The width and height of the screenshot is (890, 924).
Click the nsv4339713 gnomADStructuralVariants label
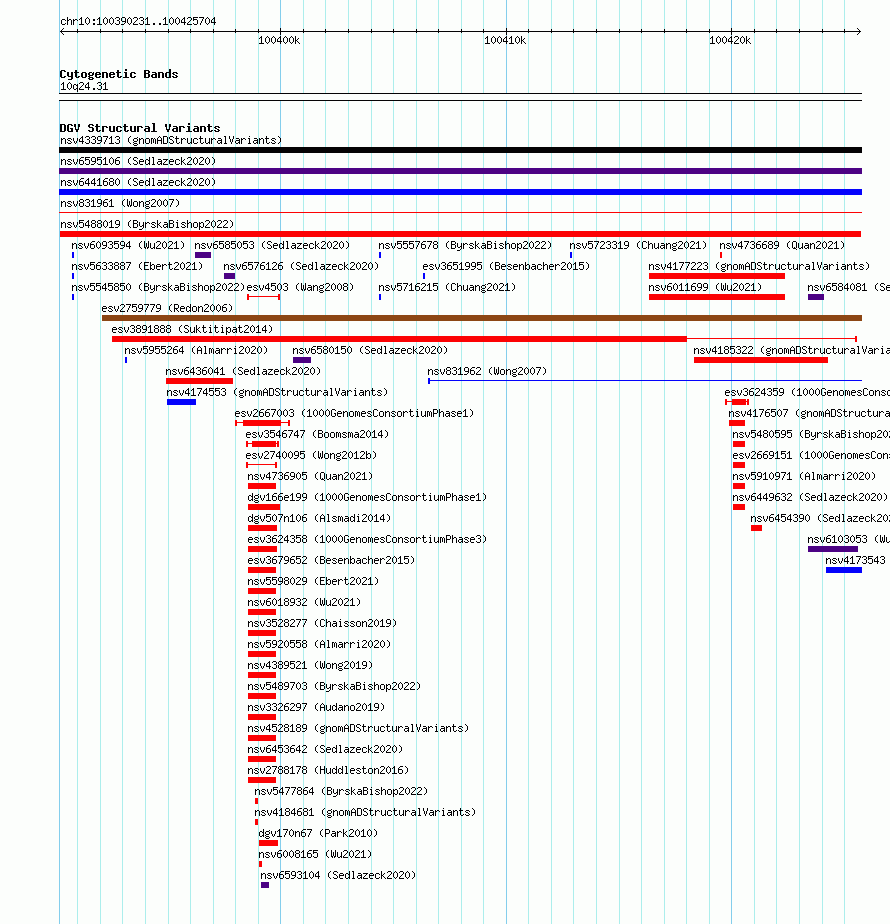click(x=171, y=140)
